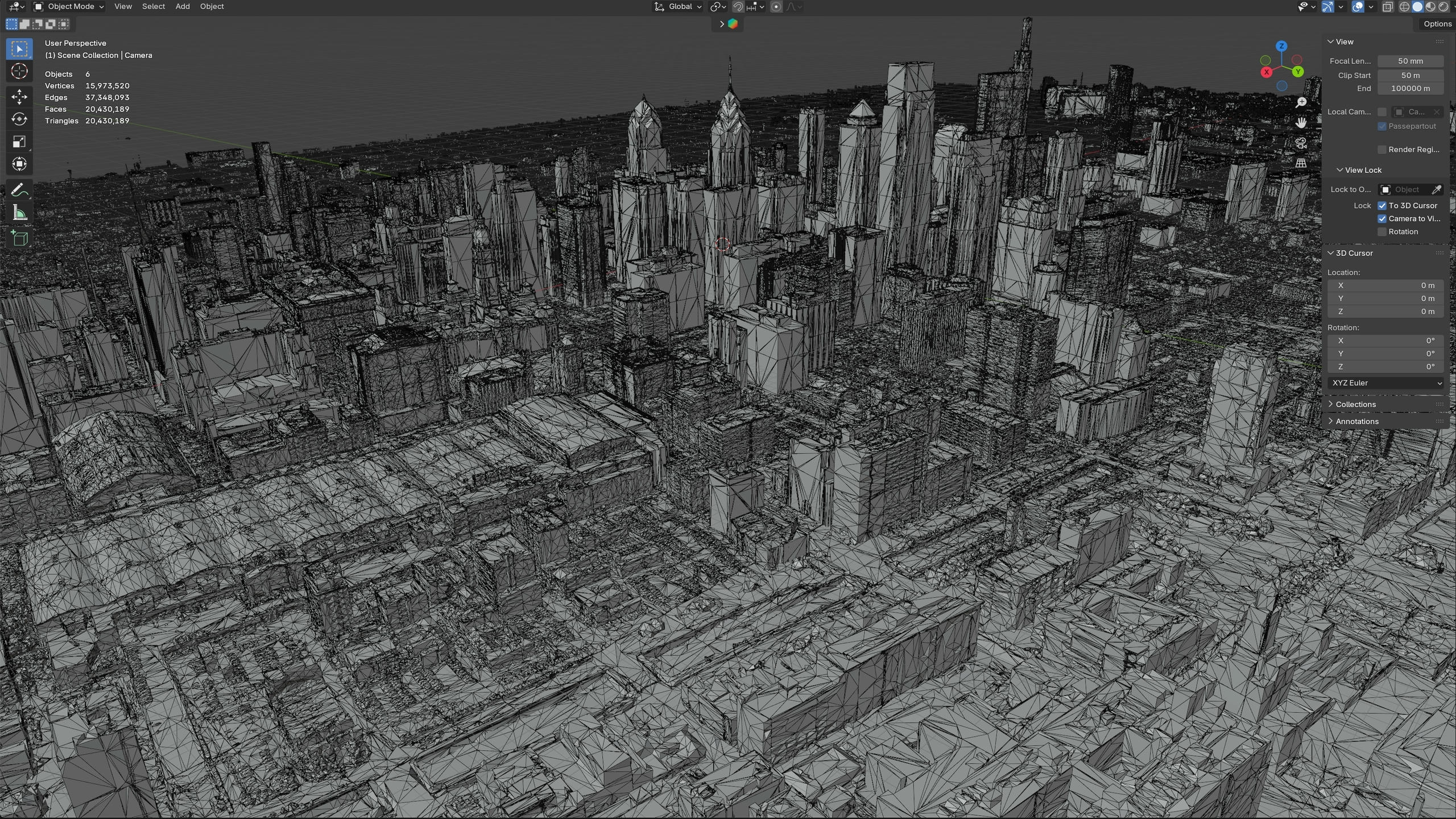Enable the Rotation lock checkbox

pyautogui.click(x=1382, y=231)
